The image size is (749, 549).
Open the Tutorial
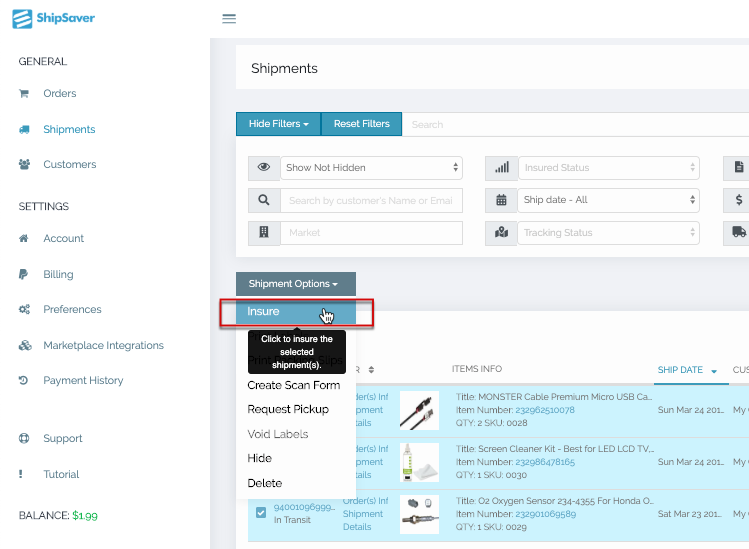(61, 474)
